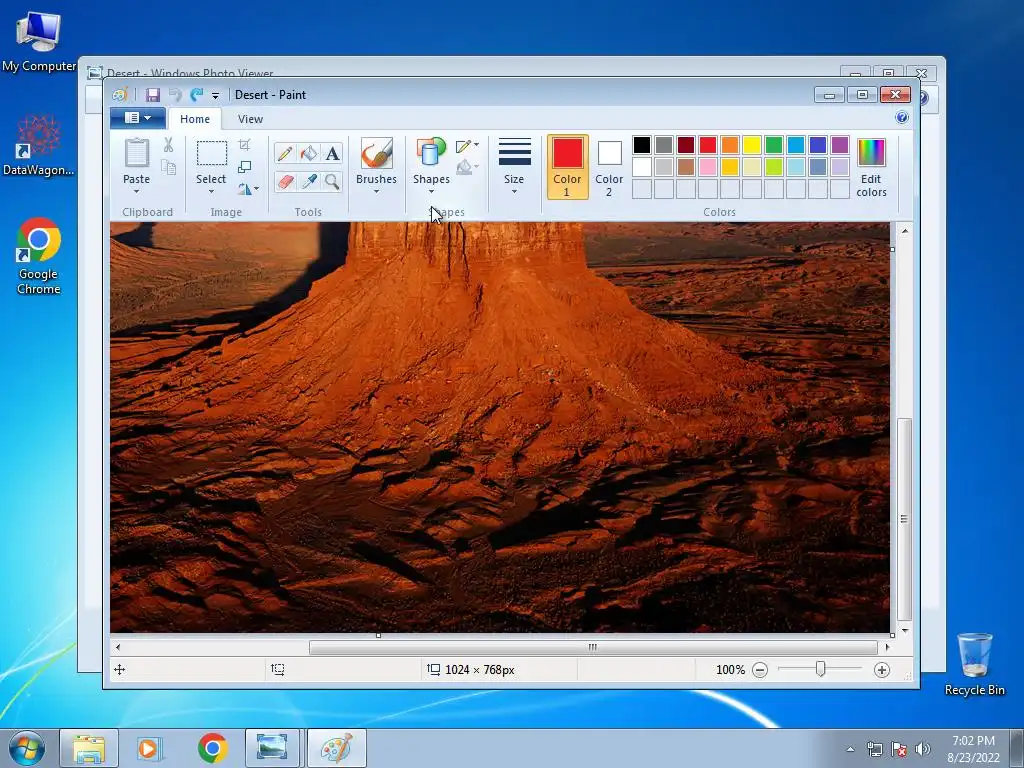The image size is (1024, 768).
Task: Select the Fill with color bucket tool
Action: [308, 153]
